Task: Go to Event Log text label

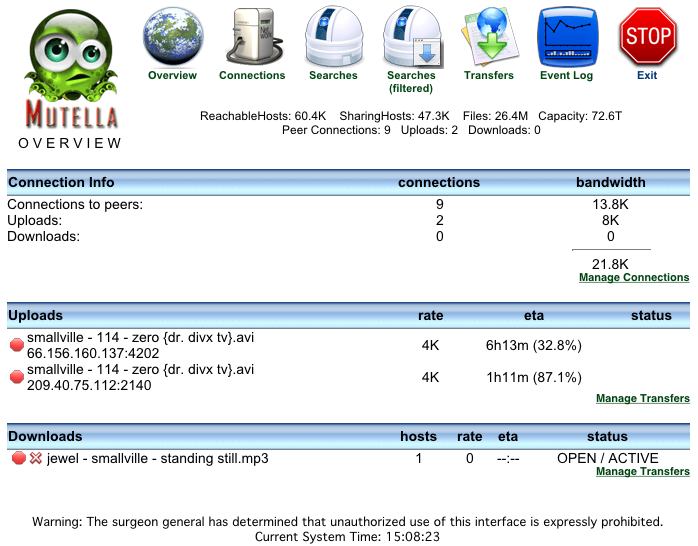Action: coord(567,75)
